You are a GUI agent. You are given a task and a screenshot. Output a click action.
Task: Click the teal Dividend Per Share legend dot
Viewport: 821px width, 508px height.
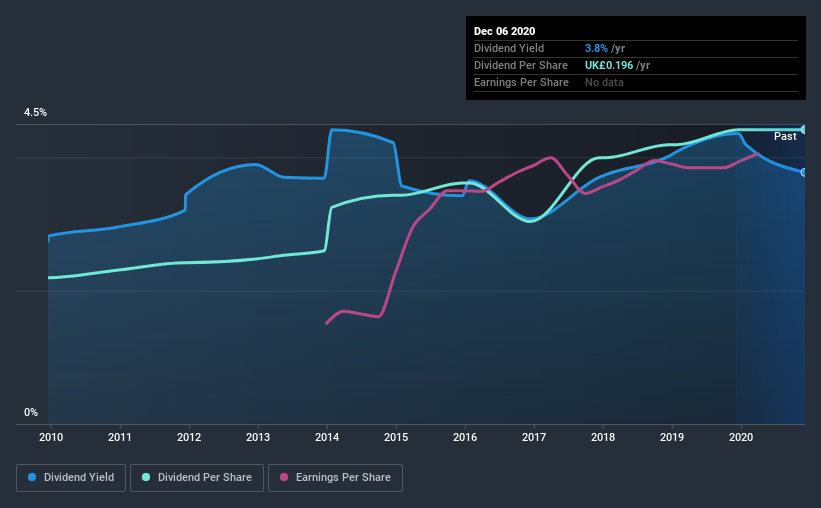point(146,477)
